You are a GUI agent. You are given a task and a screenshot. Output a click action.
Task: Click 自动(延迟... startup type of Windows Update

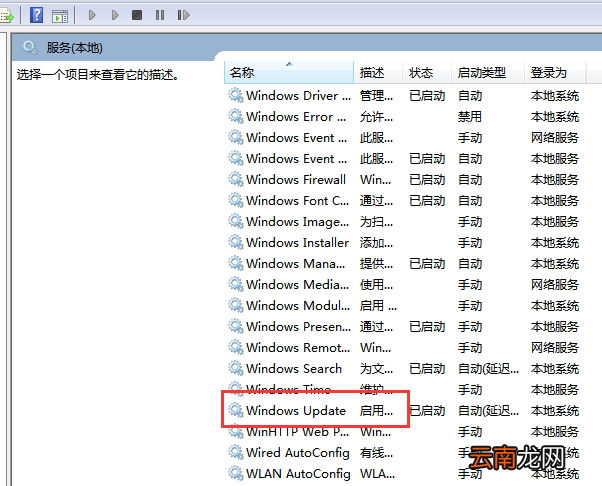(x=488, y=411)
